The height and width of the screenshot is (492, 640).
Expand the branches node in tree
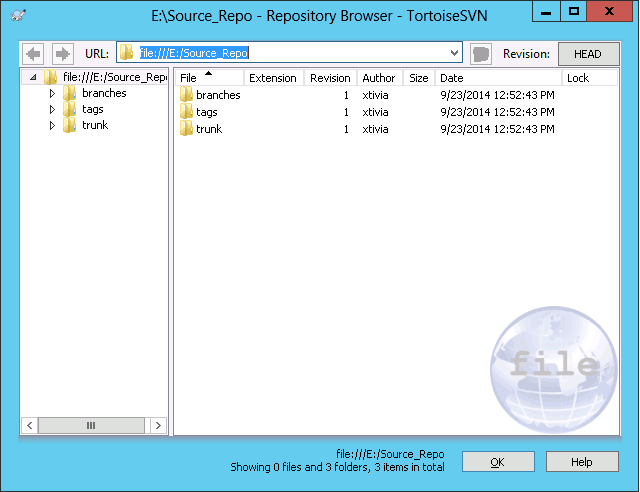(53, 94)
